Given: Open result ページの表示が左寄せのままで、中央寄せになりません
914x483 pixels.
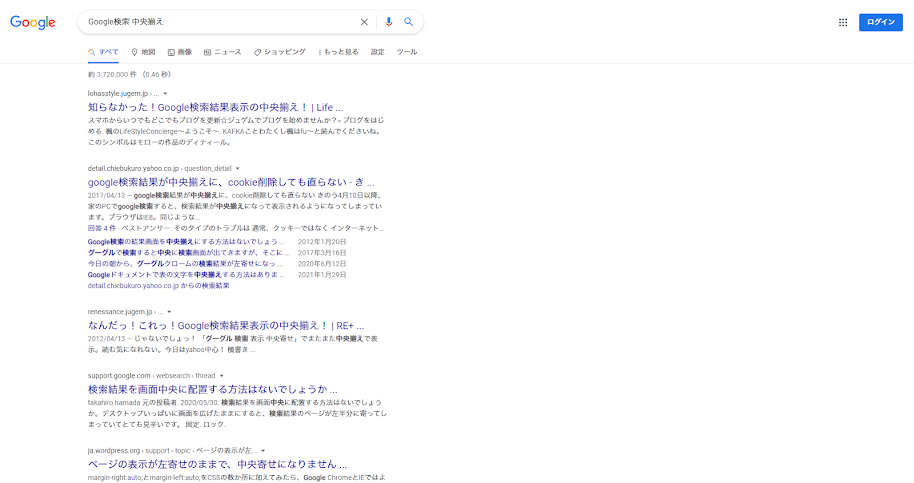Looking at the screenshot, I should tap(217, 464).
